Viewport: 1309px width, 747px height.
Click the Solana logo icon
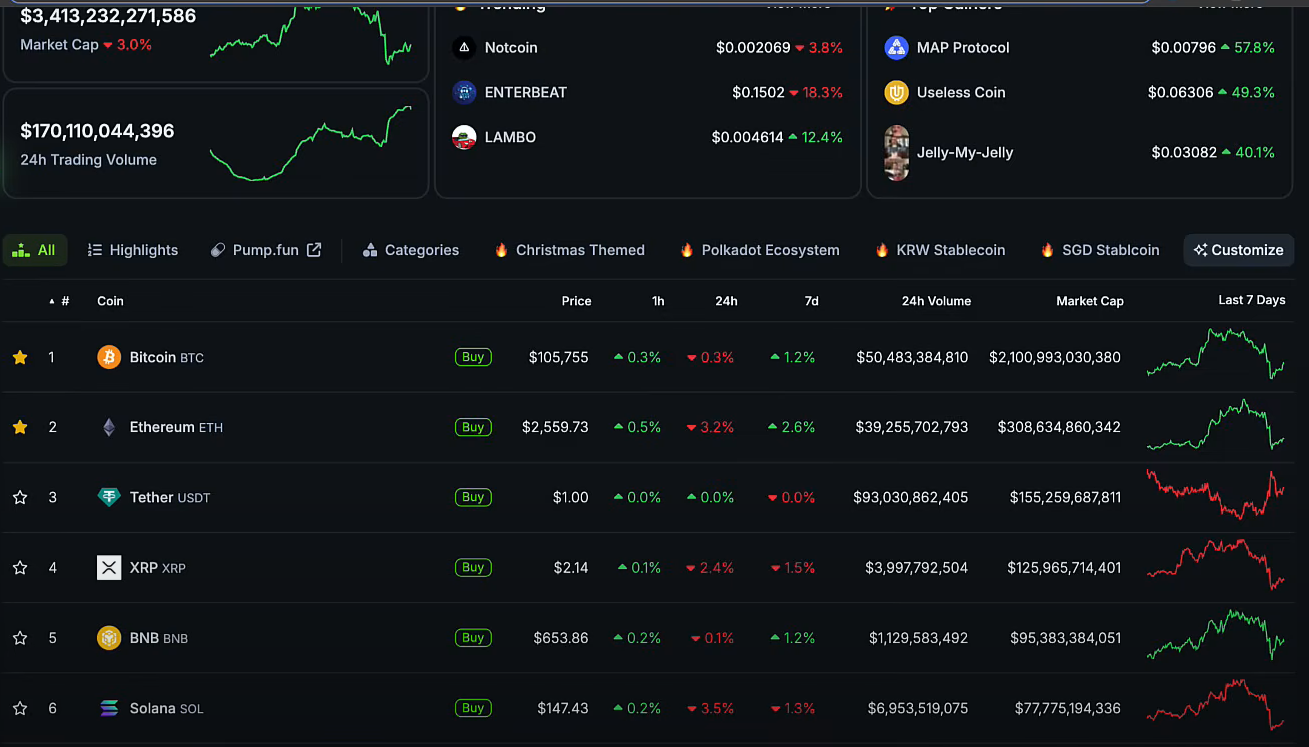click(x=109, y=708)
